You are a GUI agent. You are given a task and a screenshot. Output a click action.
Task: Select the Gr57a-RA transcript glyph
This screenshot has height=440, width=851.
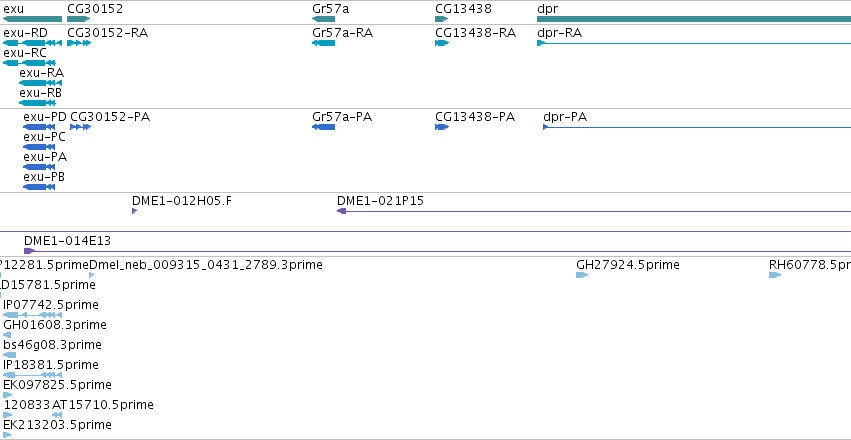tap(323, 43)
